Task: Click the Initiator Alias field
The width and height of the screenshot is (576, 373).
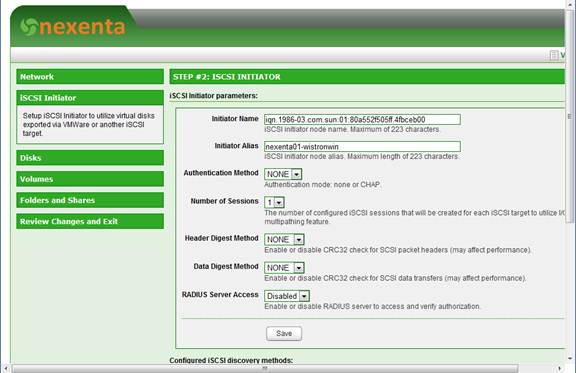Action: [x=362, y=146]
